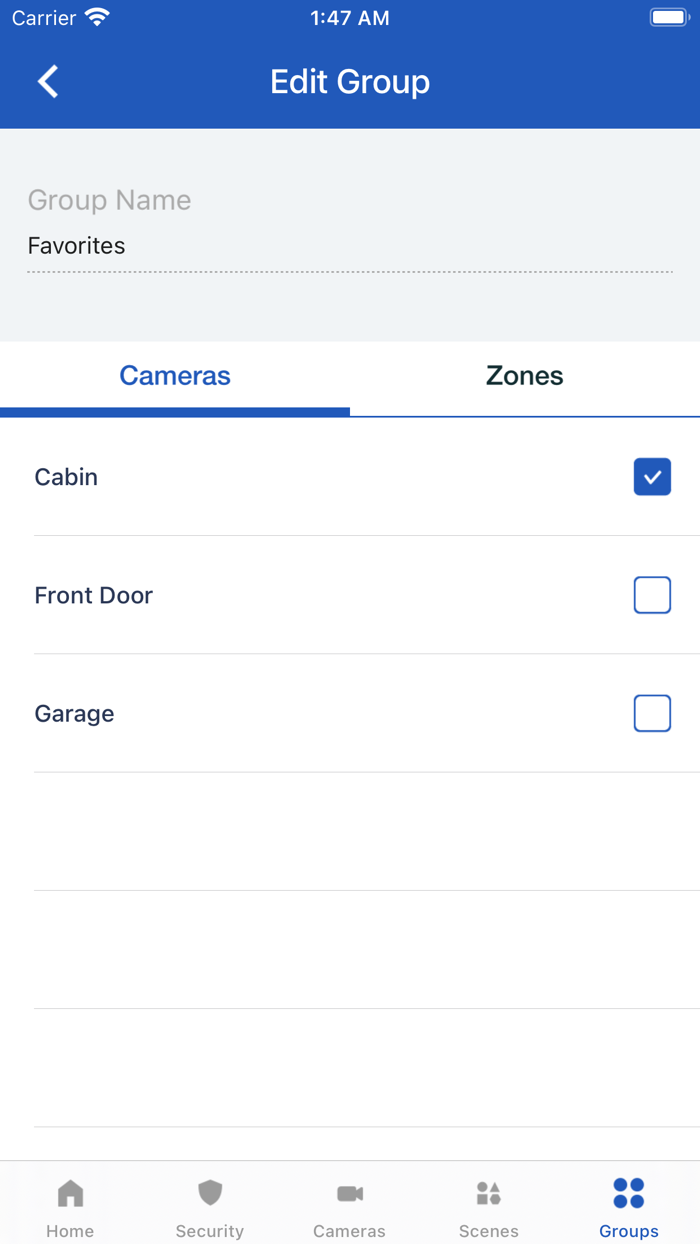
Task: Select the Front Door camera row
Action: click(x=93, y=595)
